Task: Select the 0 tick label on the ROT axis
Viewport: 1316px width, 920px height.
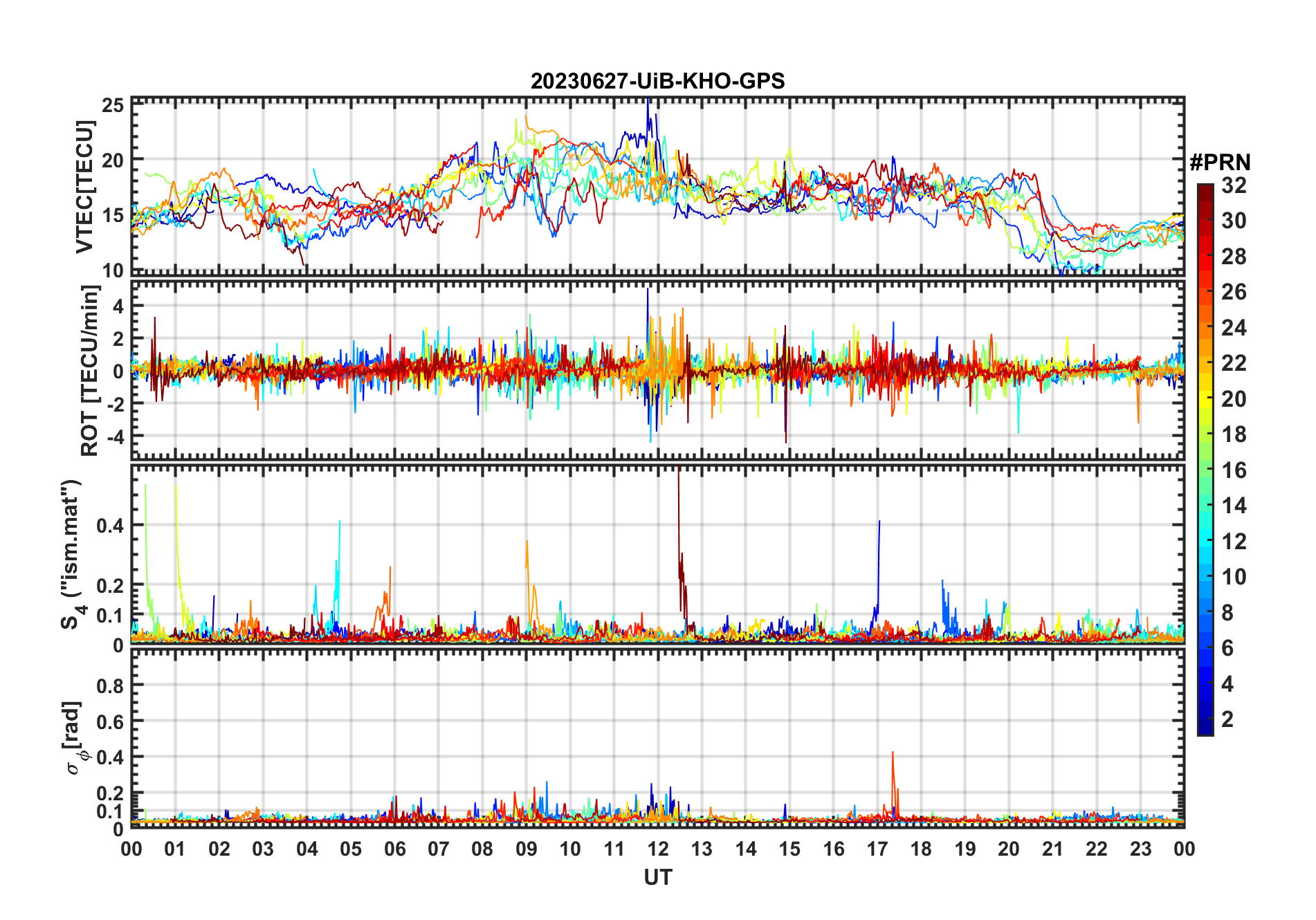Action: (x=119, y=371)
